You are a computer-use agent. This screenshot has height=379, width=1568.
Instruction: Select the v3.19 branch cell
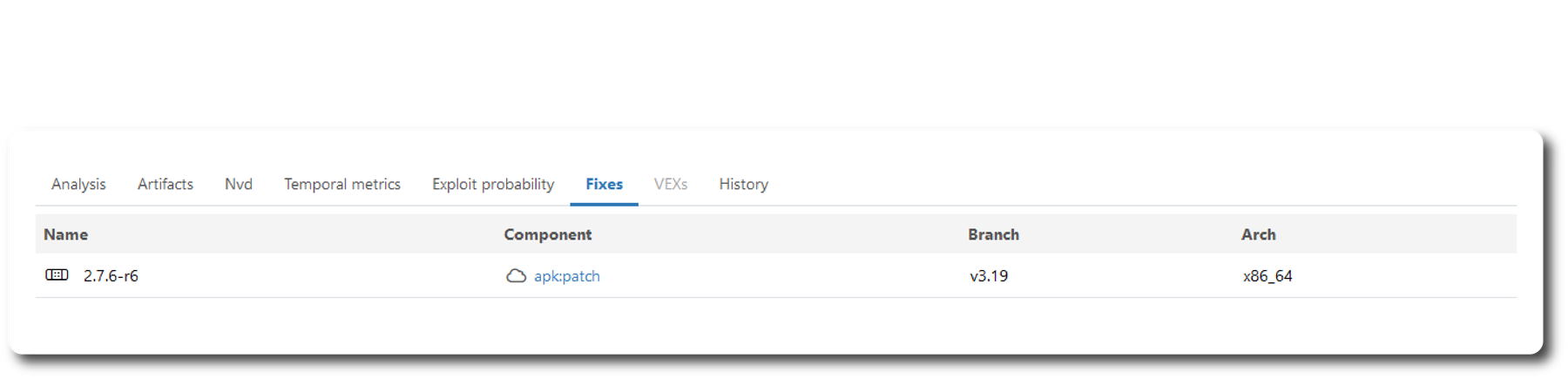point(989,276)
